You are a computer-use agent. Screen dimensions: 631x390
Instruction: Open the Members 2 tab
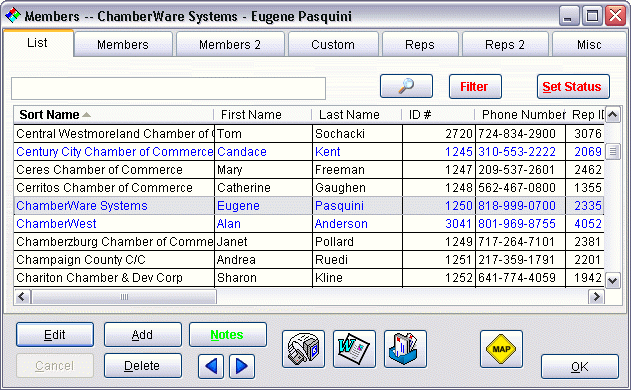[230, 44]
